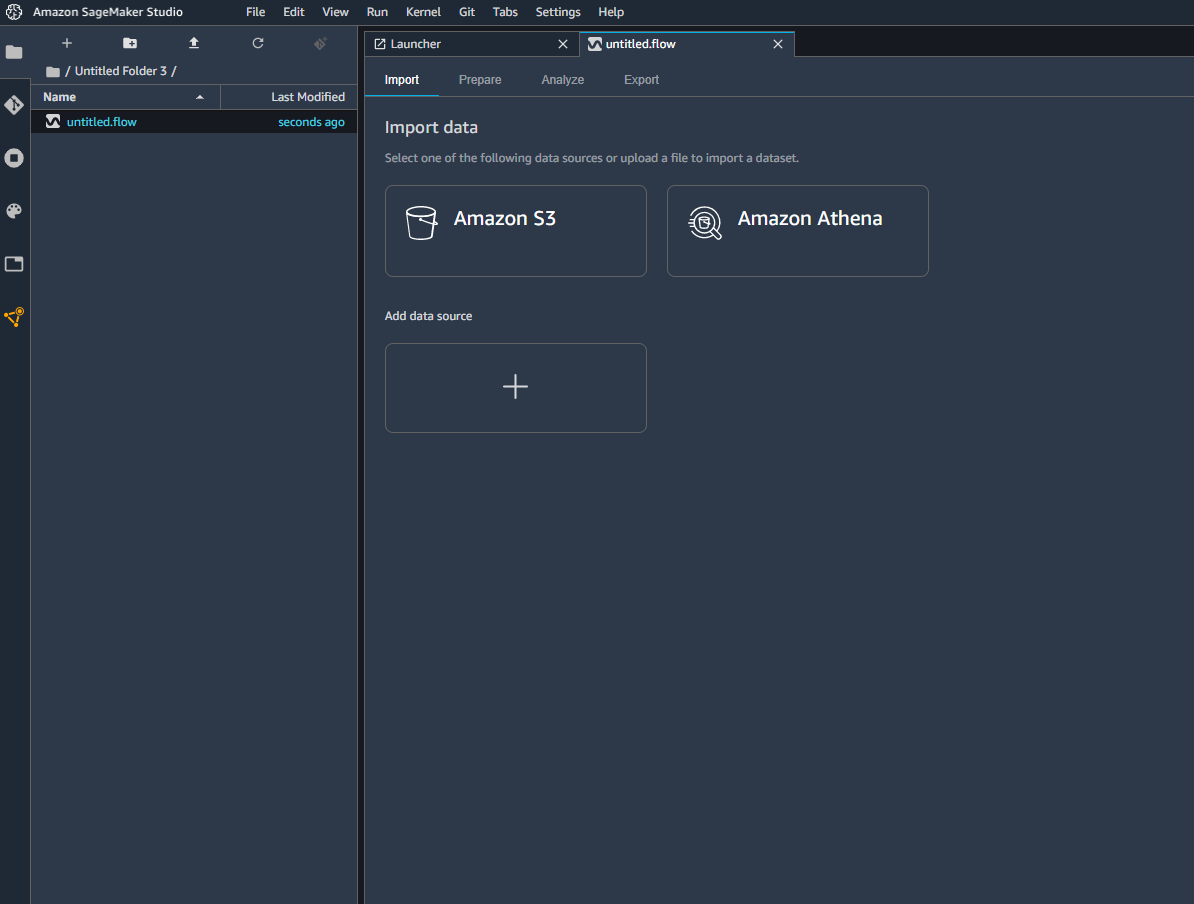
Task: Click the upload files icon
Action: point(194,43)
